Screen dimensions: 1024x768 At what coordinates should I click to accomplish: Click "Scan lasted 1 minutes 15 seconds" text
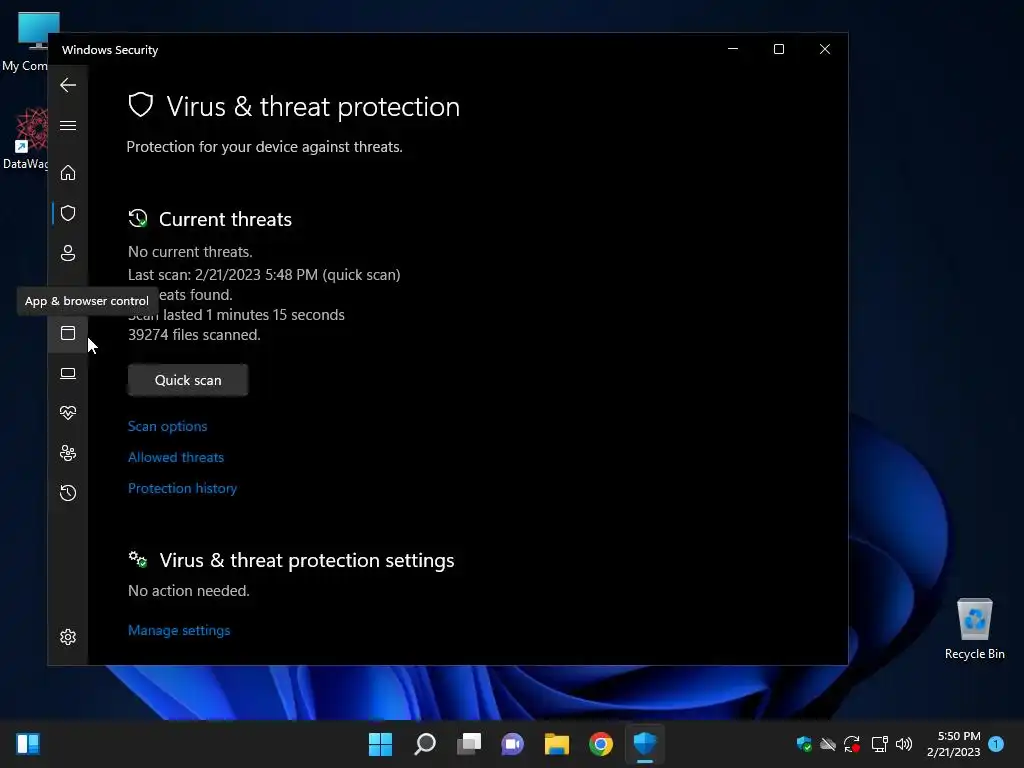click(236, 315)
